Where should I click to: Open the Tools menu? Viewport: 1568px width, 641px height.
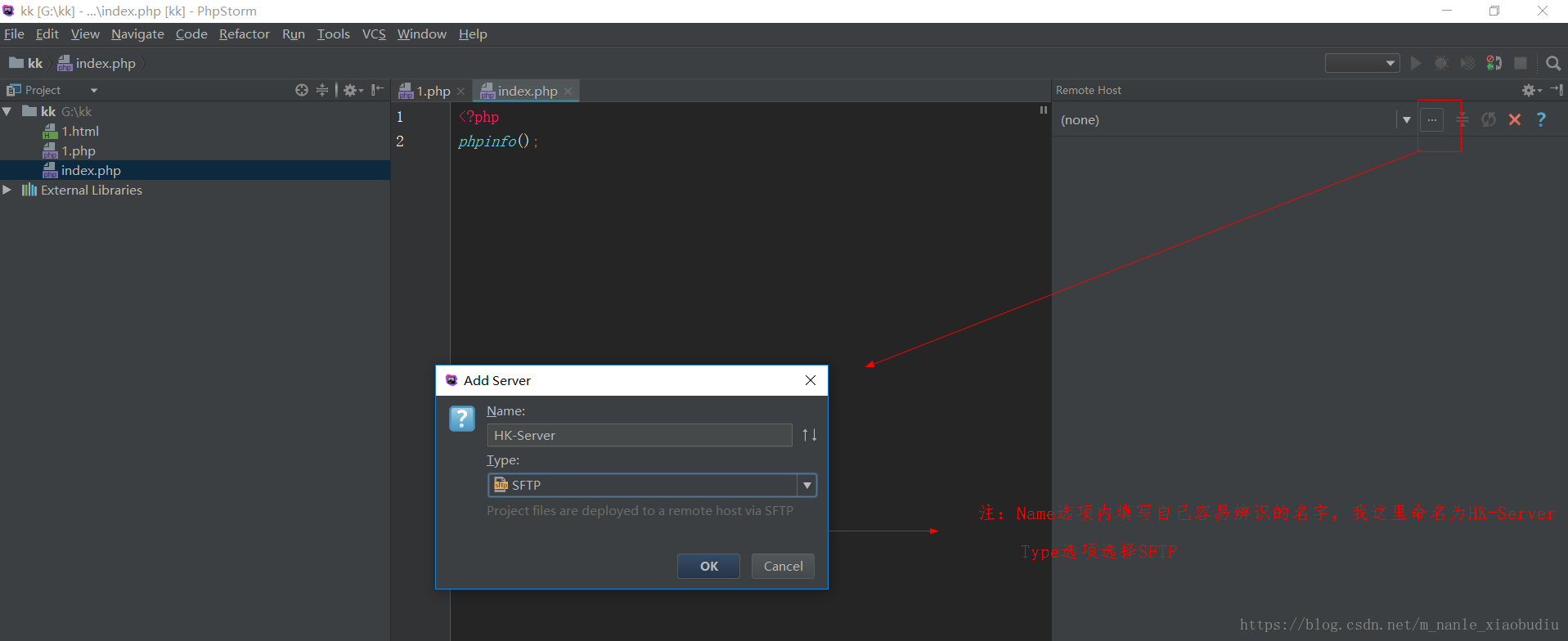pos(334,34)
